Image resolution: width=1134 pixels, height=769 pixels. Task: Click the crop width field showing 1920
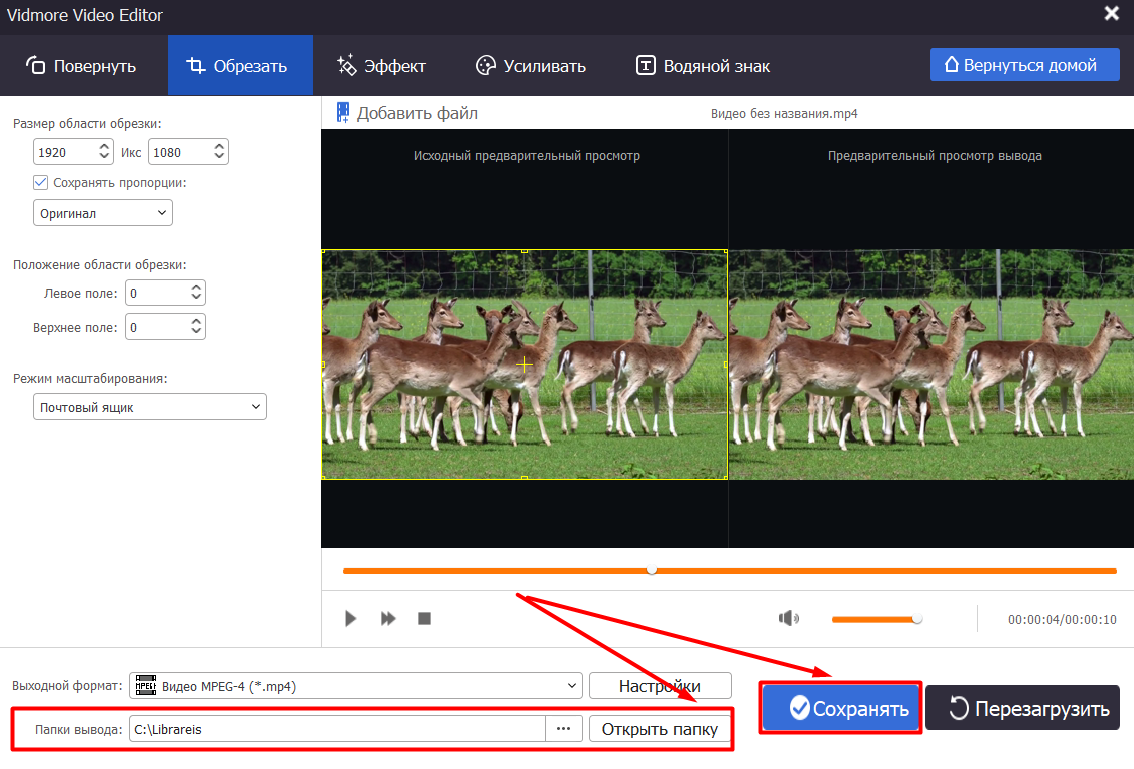tap(64, 152)
